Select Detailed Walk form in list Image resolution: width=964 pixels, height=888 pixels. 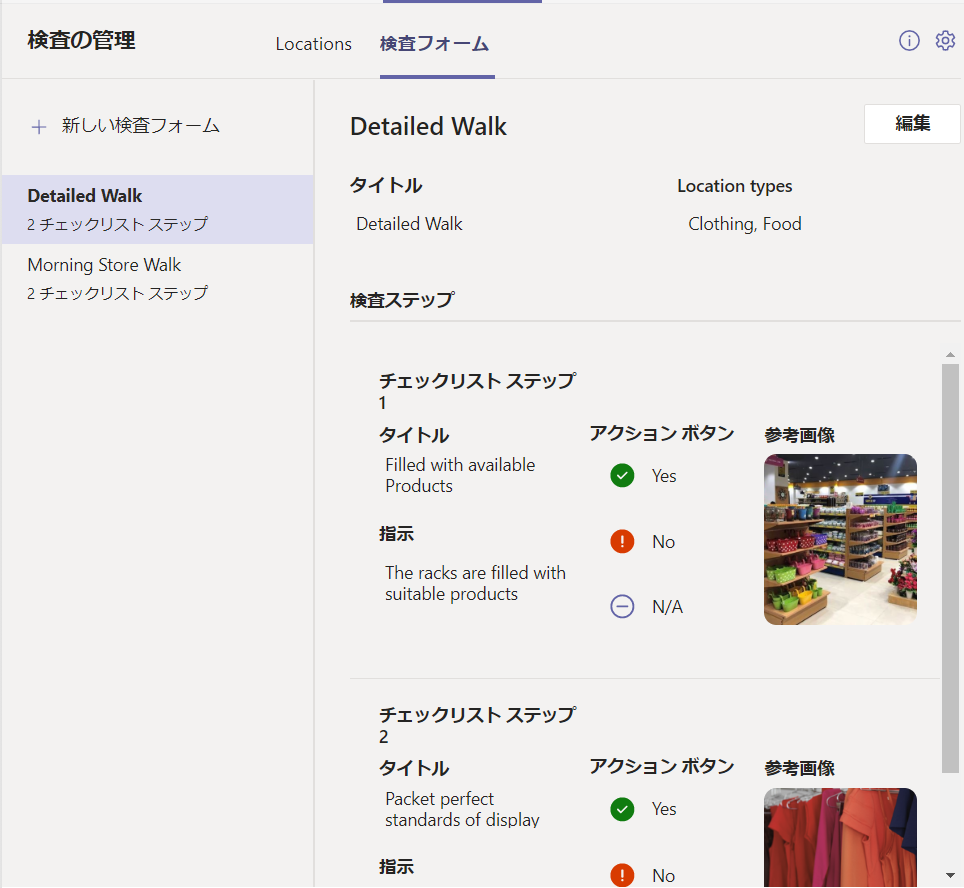point(157,209)
